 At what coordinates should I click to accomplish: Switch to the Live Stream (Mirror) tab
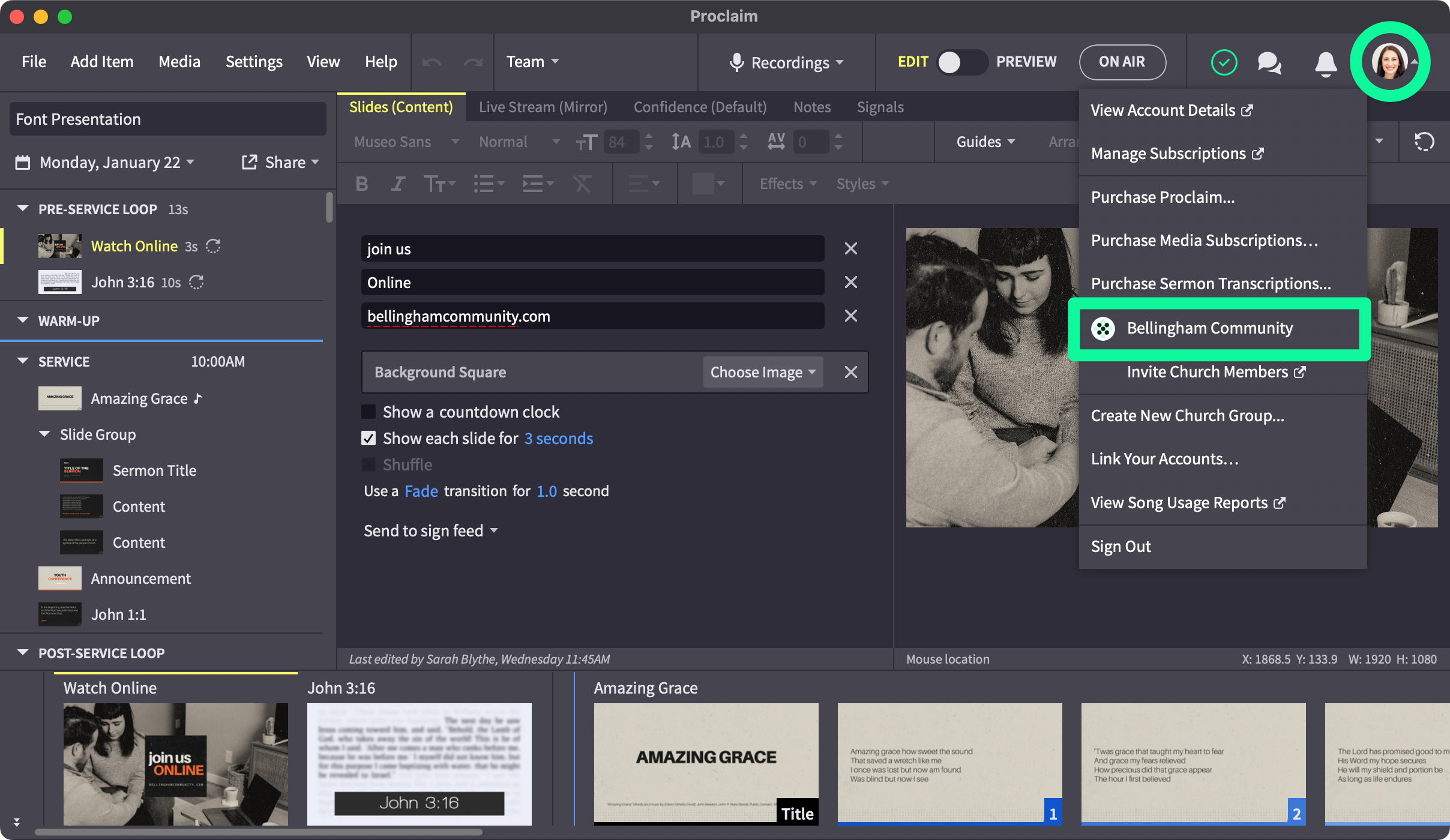(543, 107)
